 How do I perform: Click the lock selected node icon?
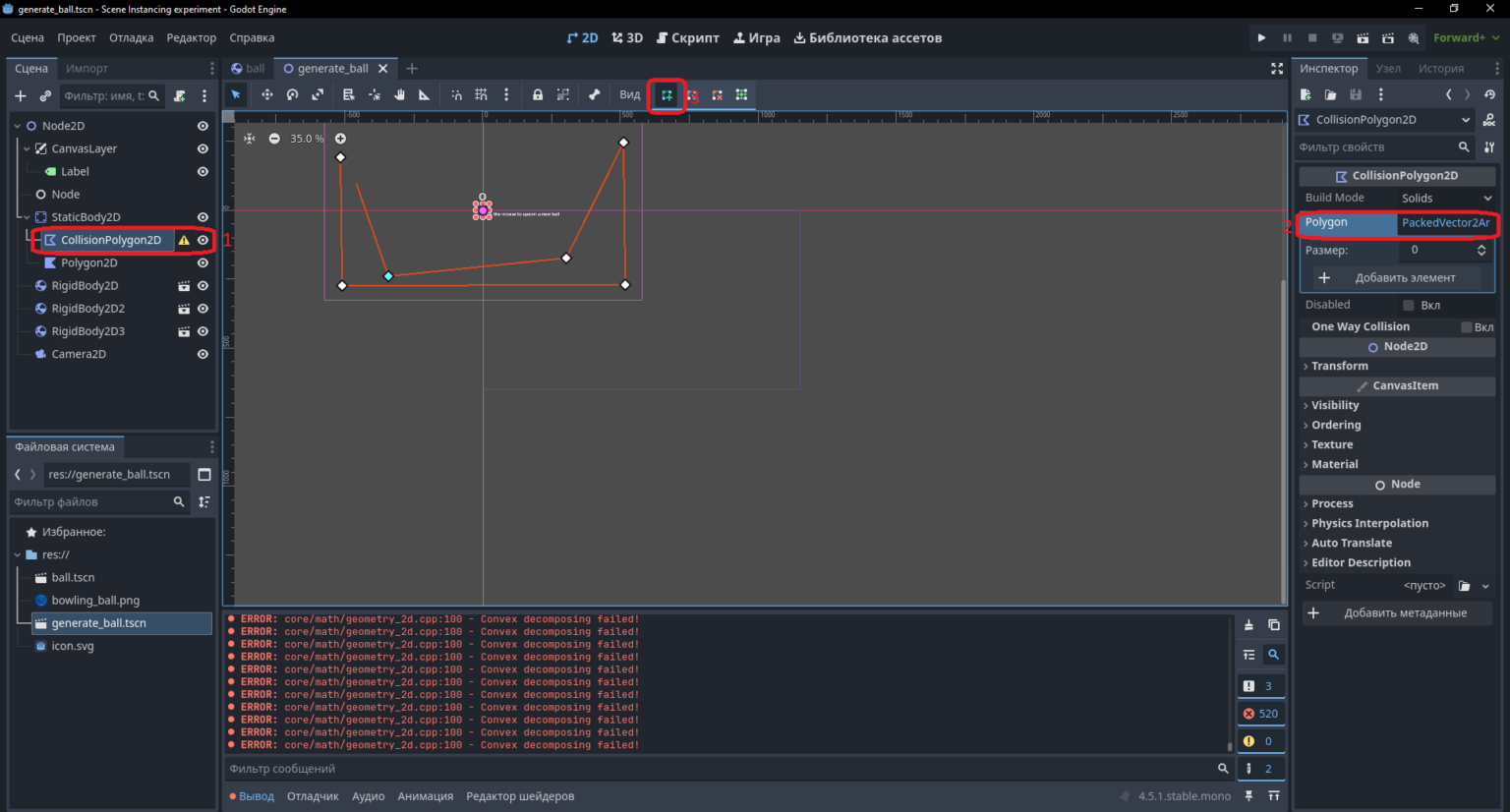pos(538,95)
